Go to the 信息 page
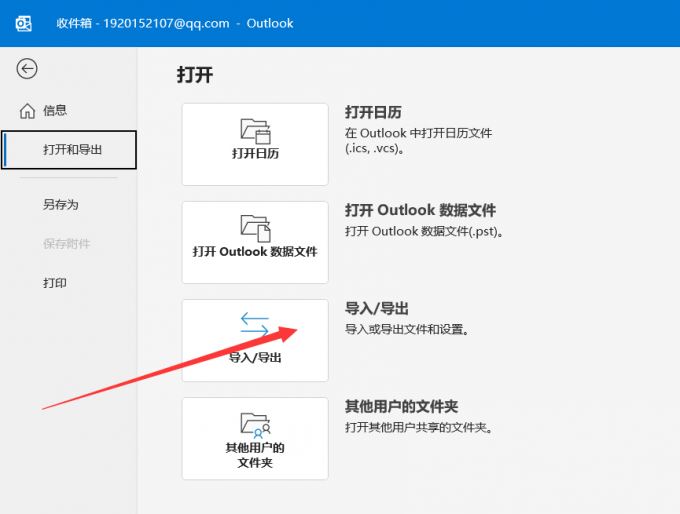This screenshot has width=680, height=514. 55,111
